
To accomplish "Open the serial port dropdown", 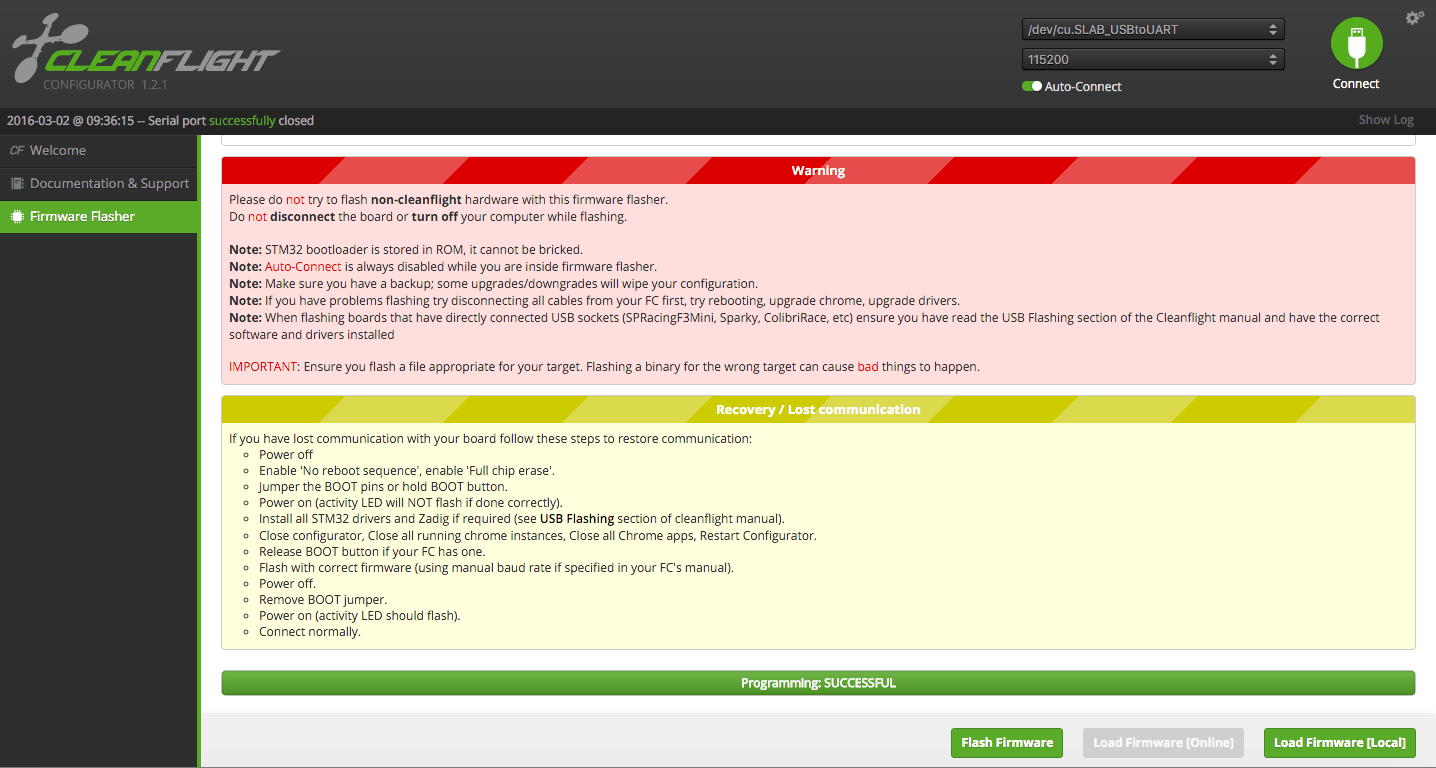I will [x=1152, y=29].
